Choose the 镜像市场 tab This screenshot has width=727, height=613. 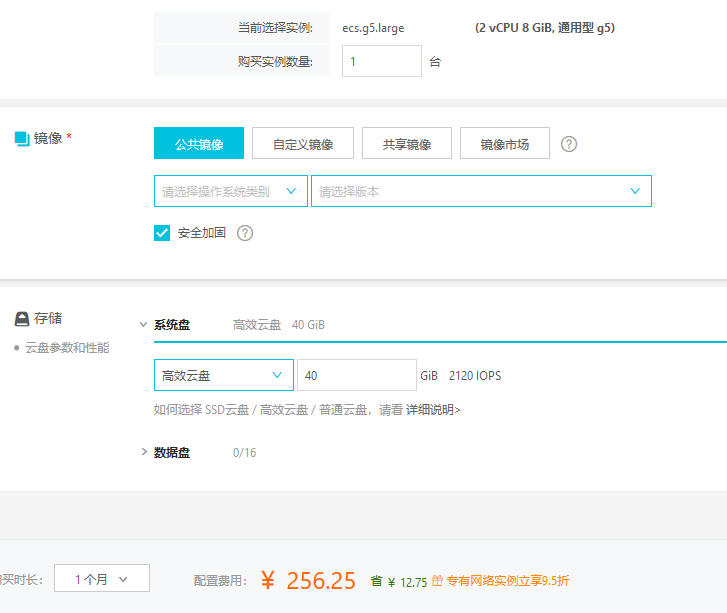pos(505,144)
